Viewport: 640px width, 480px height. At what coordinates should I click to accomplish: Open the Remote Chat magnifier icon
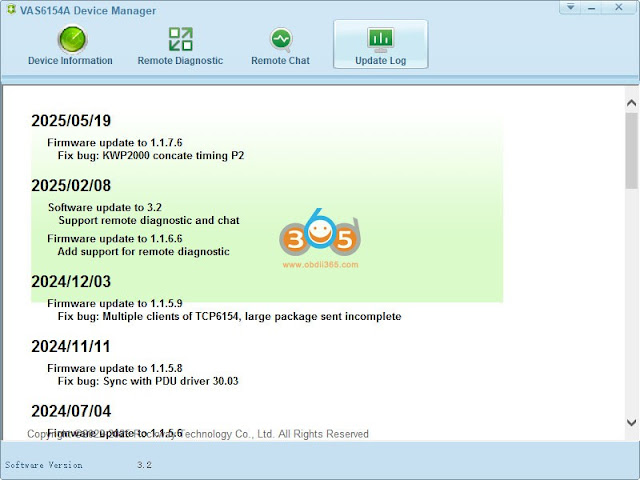click(x=281, y=40)
